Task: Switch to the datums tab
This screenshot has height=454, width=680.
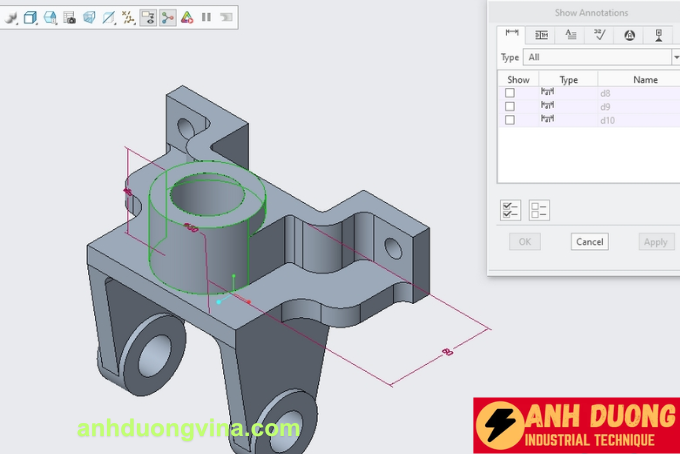Action: click(x=659, y=35)
